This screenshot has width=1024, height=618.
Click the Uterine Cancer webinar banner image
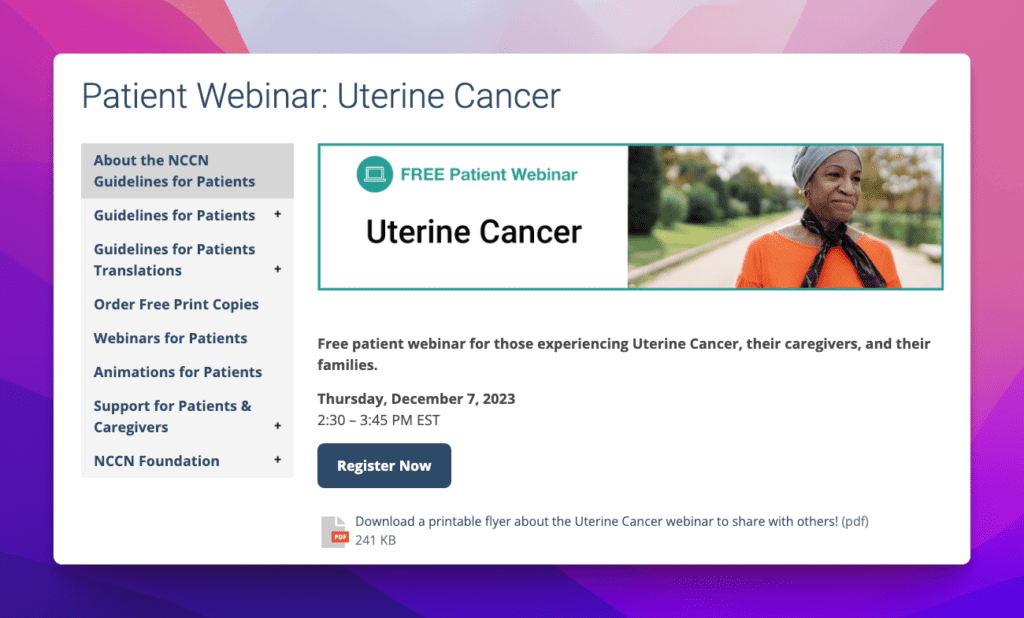click(630, 217)
